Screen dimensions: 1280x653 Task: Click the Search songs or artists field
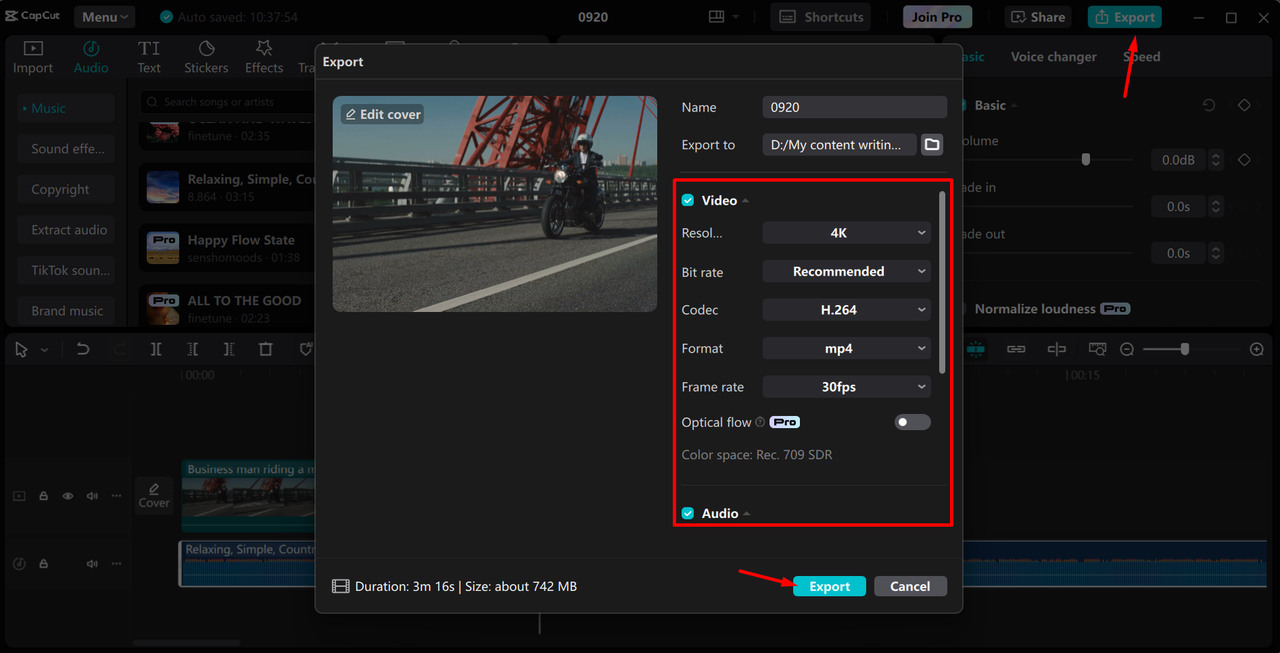[x=228, y=102]
